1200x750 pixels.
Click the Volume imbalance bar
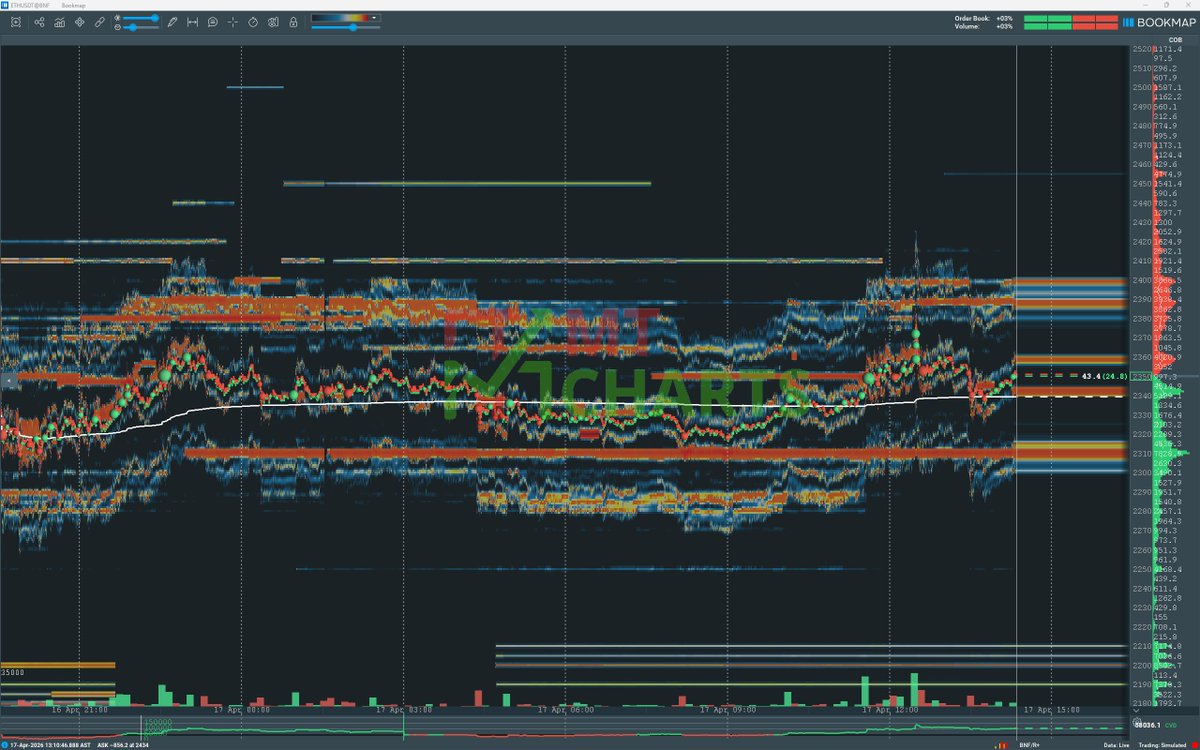[1069, 27]
